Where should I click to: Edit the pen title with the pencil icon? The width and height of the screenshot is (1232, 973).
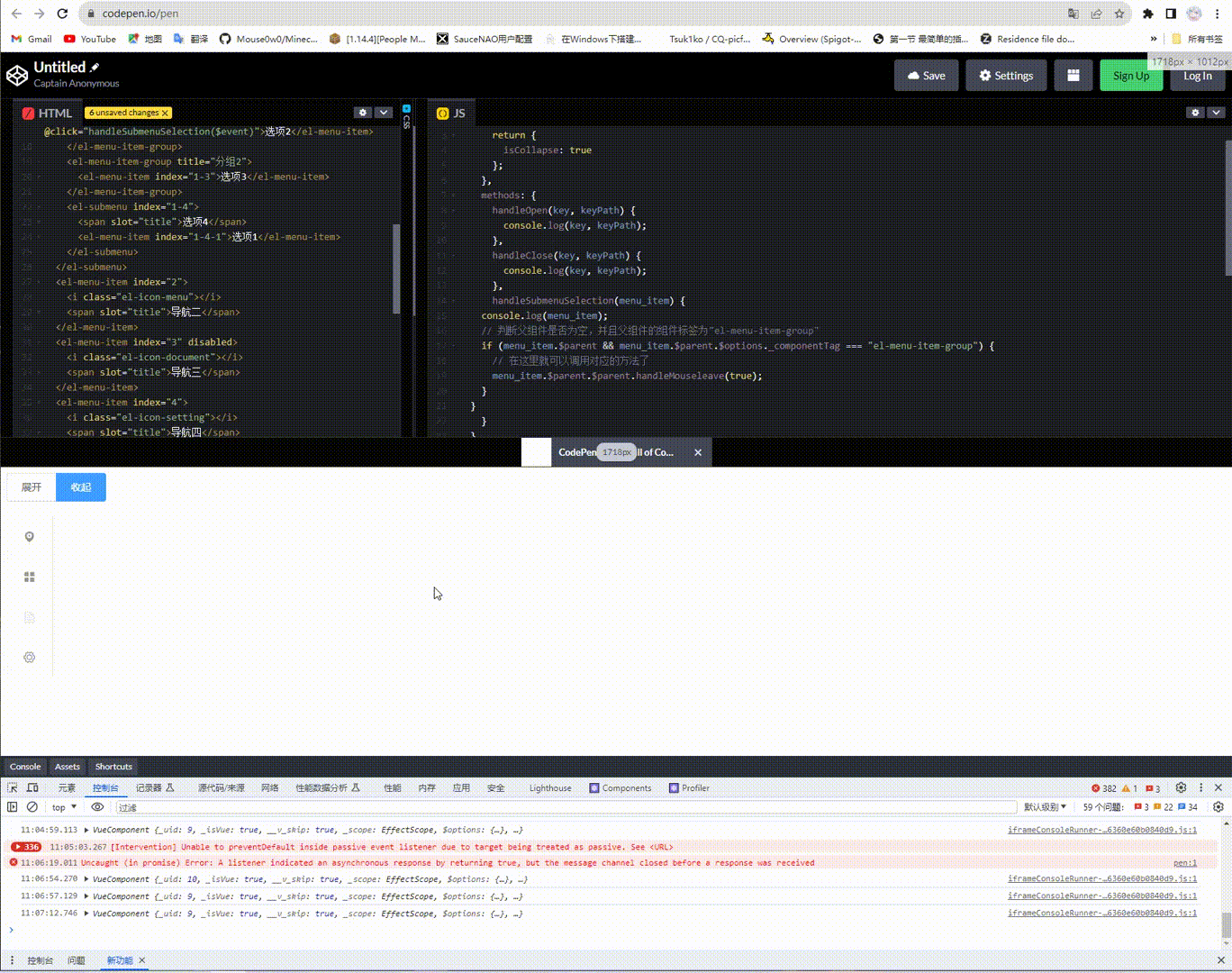pyautogui.click(x=95, y=68)
